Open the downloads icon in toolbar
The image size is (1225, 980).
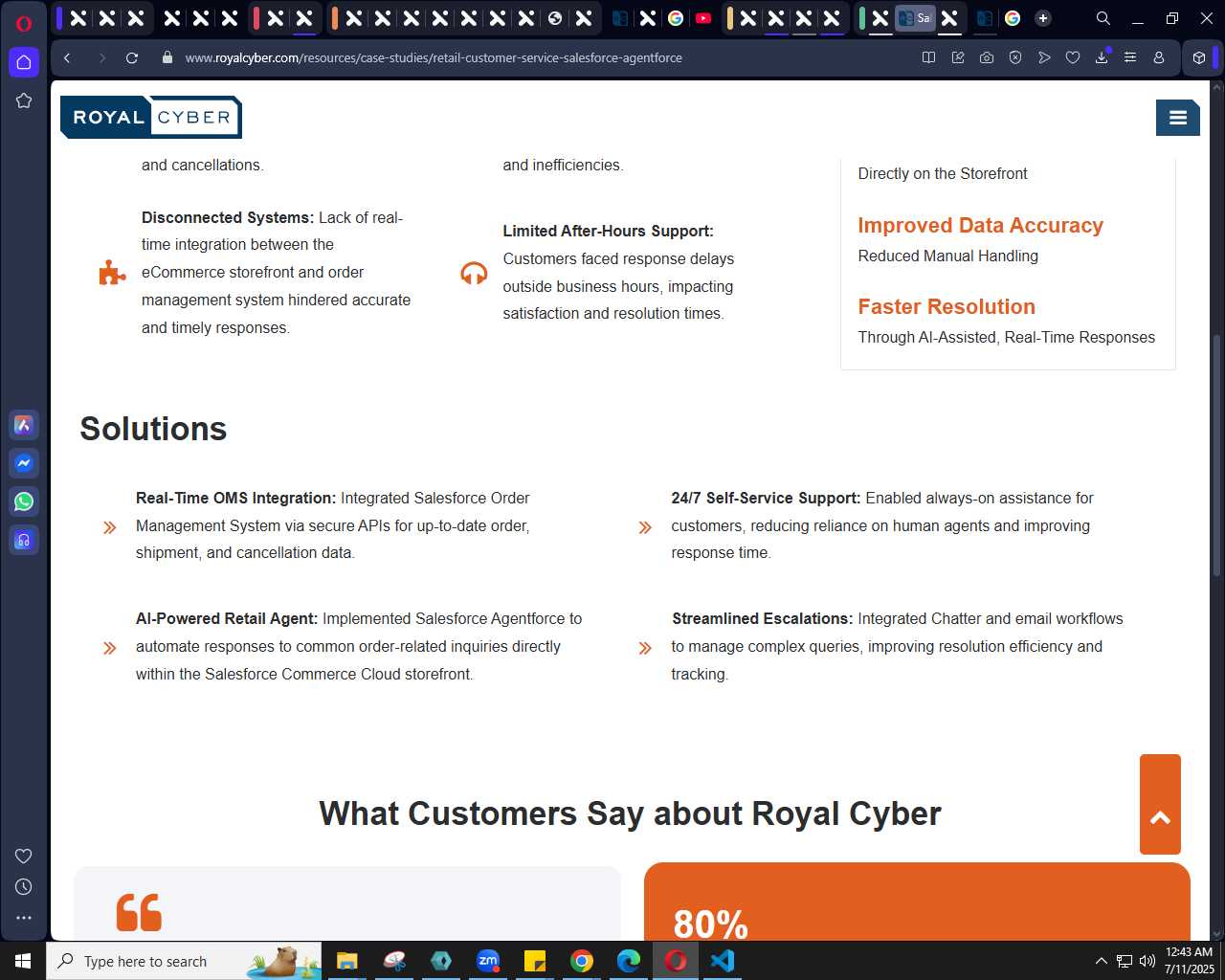[x=1102, y=57]
